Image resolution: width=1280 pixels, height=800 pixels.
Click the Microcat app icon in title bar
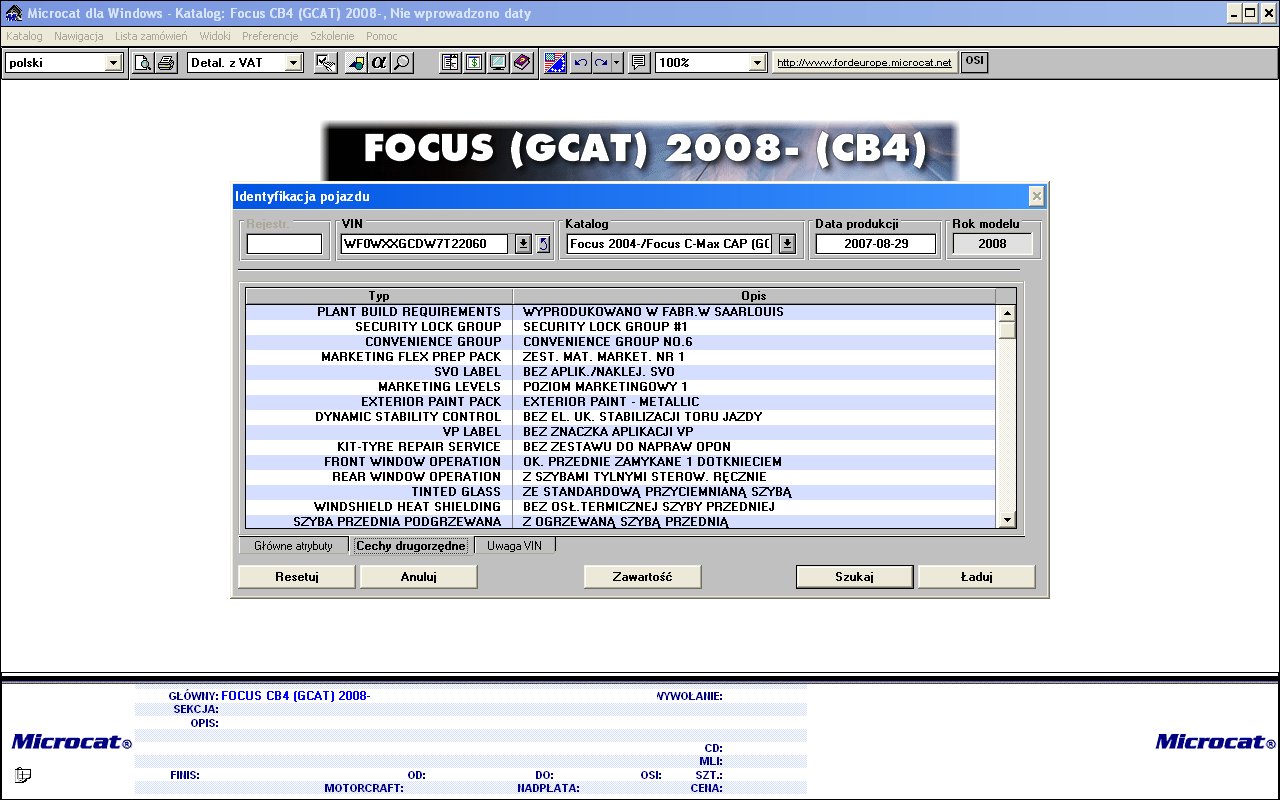[x=14, y=13]
